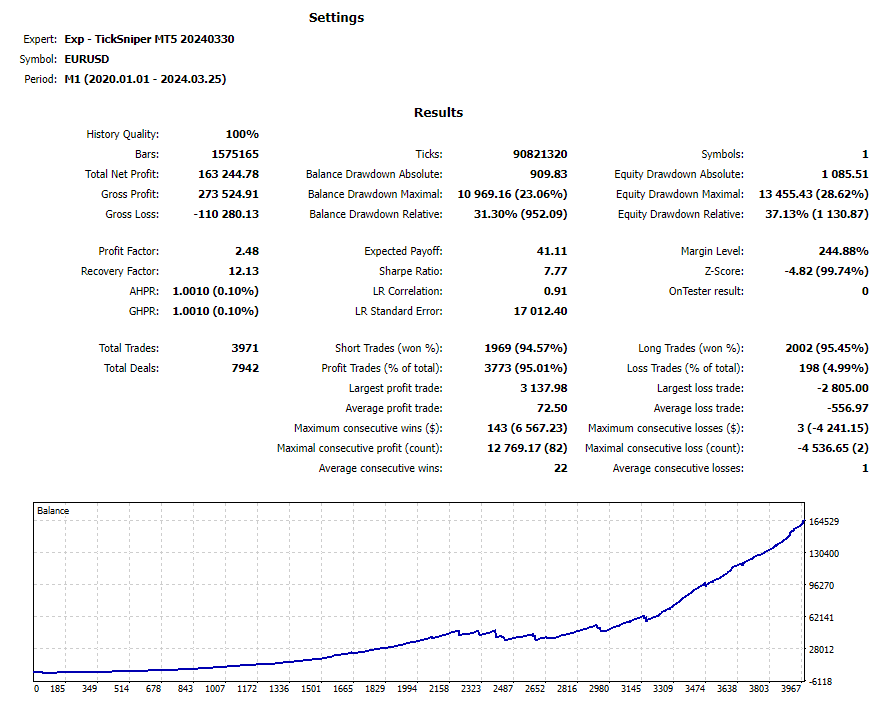
Task: Click the Sharpe Ratio value
Action: point(556,271)
